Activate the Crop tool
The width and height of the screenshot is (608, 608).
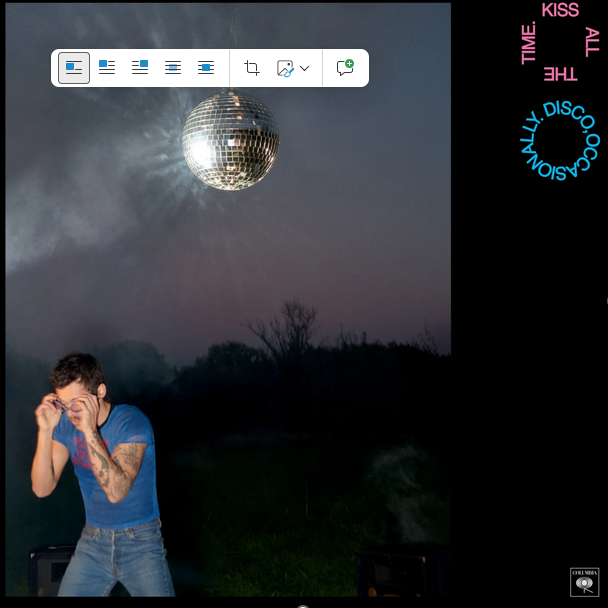pos(252,68)
